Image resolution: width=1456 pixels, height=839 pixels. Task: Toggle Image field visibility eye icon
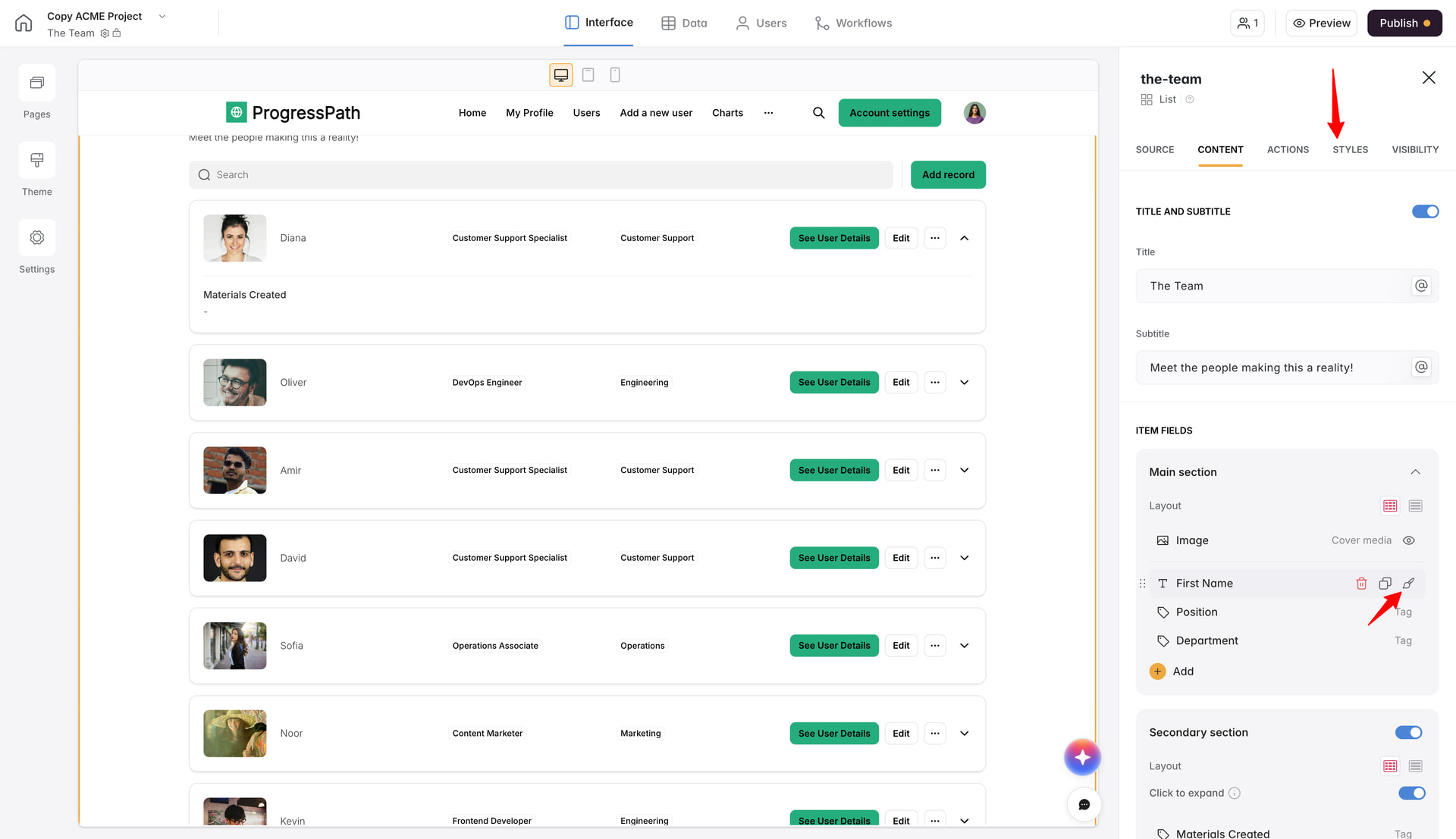[x=1408, y=540]
